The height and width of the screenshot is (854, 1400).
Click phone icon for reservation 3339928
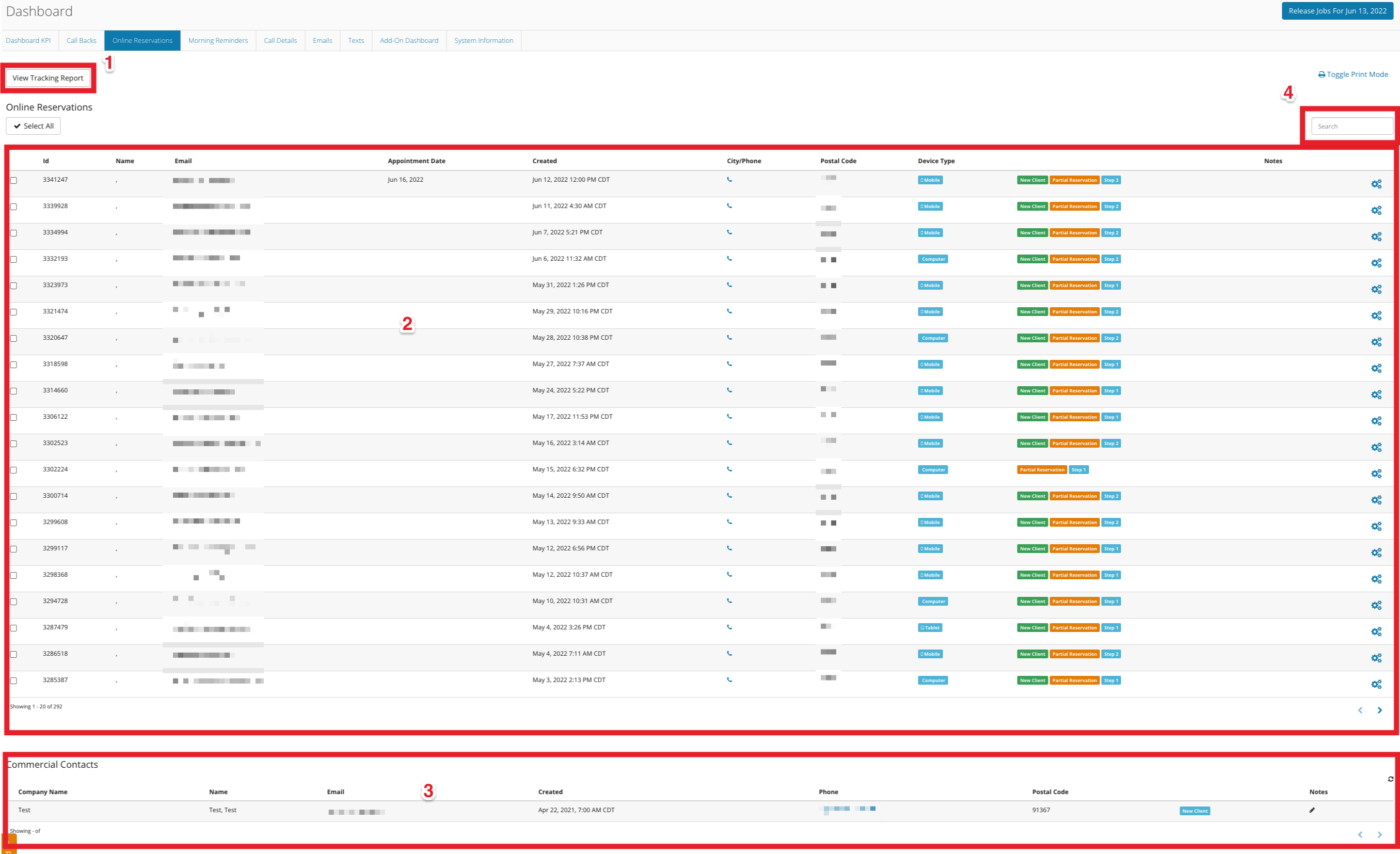[x=729, y=206]
